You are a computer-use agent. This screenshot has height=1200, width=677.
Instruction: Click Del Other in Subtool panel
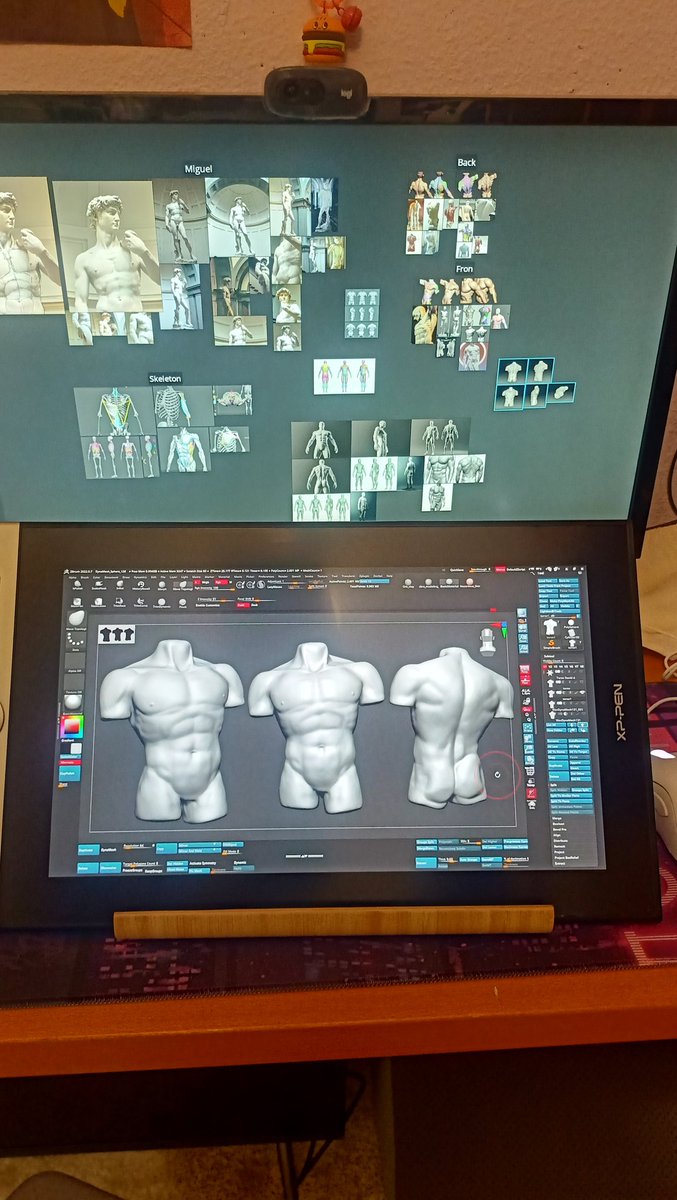[580, 773]
